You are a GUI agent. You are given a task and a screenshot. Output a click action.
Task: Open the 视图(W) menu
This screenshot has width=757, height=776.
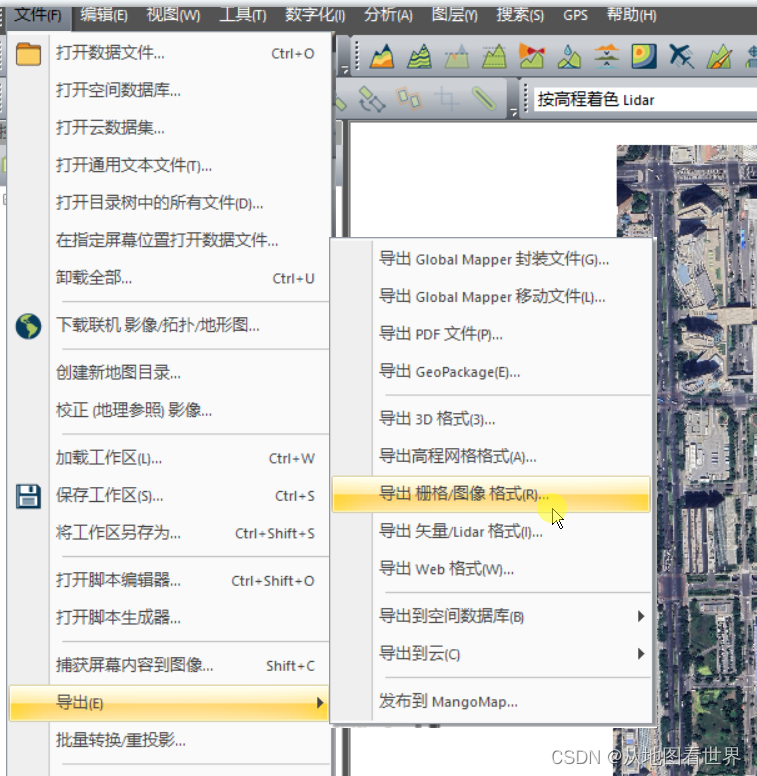click(173, 16)
